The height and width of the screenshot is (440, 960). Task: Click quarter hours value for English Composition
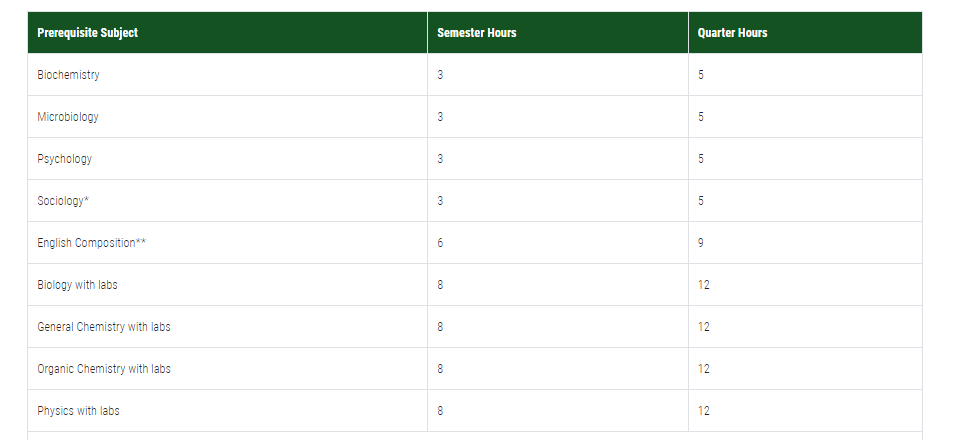tap(700, 243)
